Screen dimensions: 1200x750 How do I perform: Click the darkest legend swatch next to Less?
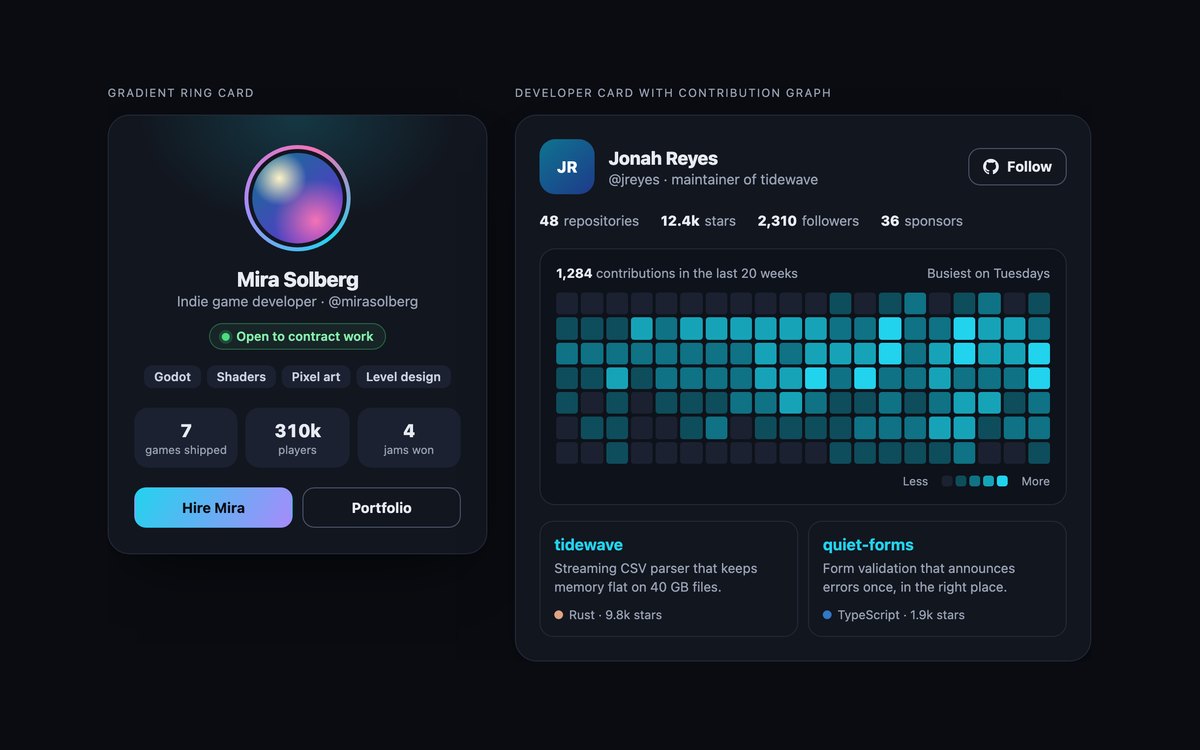947,481
